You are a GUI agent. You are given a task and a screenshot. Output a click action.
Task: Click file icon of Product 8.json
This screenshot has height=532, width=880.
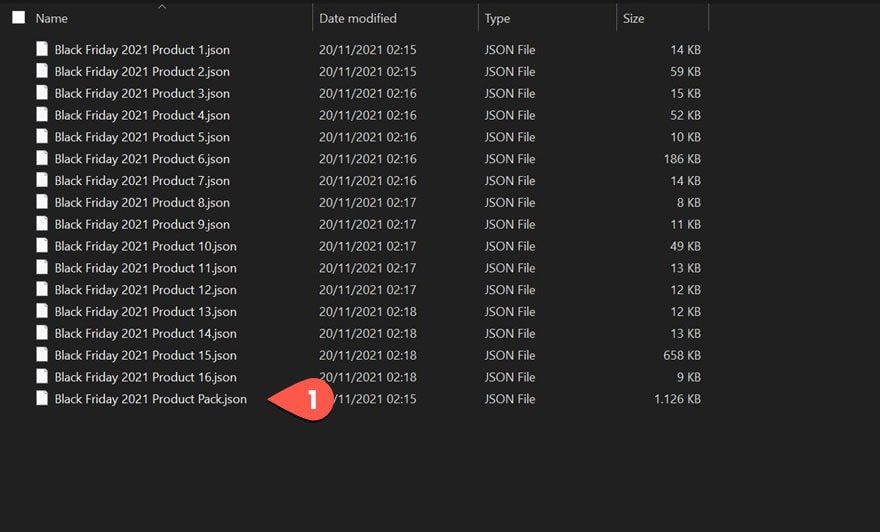42,202
